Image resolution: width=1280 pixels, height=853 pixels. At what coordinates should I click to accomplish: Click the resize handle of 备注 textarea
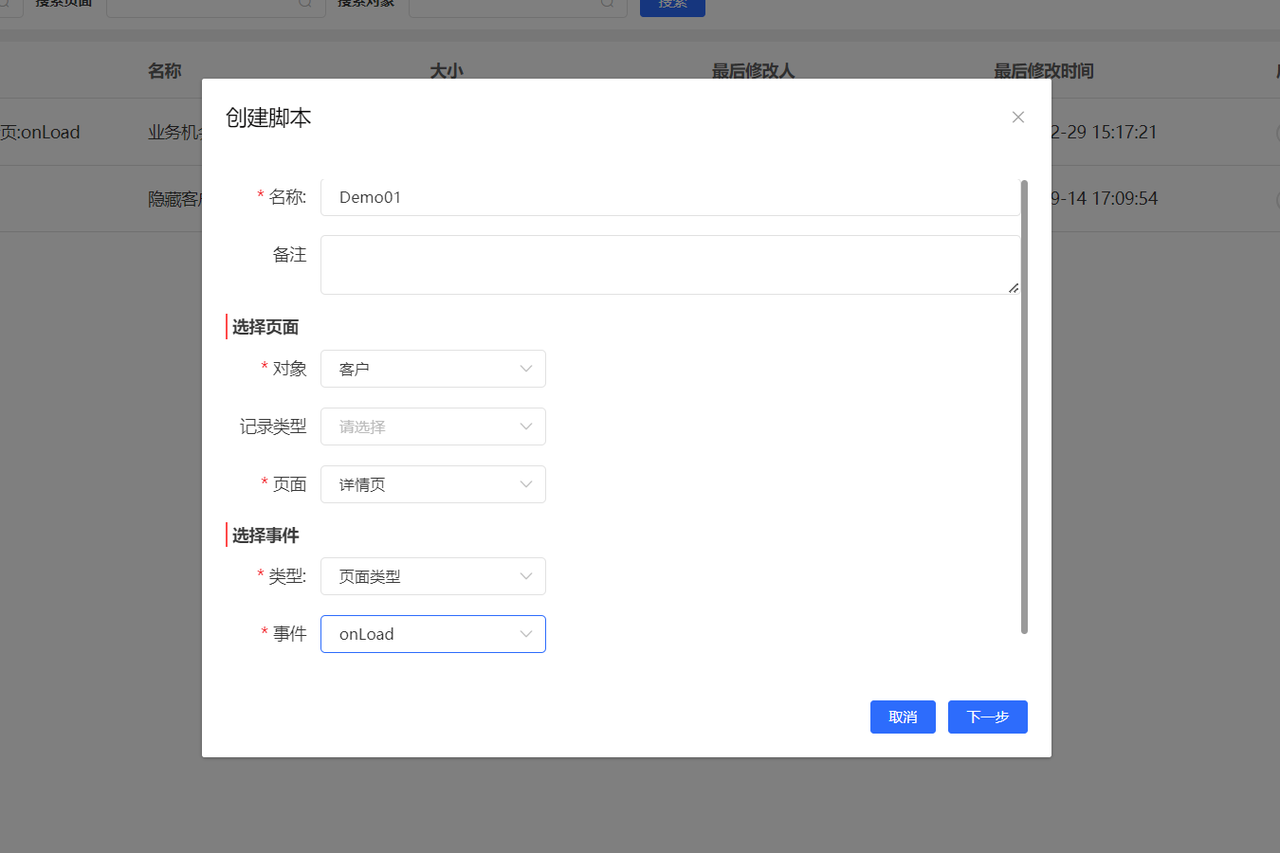tap(1013, 288)
